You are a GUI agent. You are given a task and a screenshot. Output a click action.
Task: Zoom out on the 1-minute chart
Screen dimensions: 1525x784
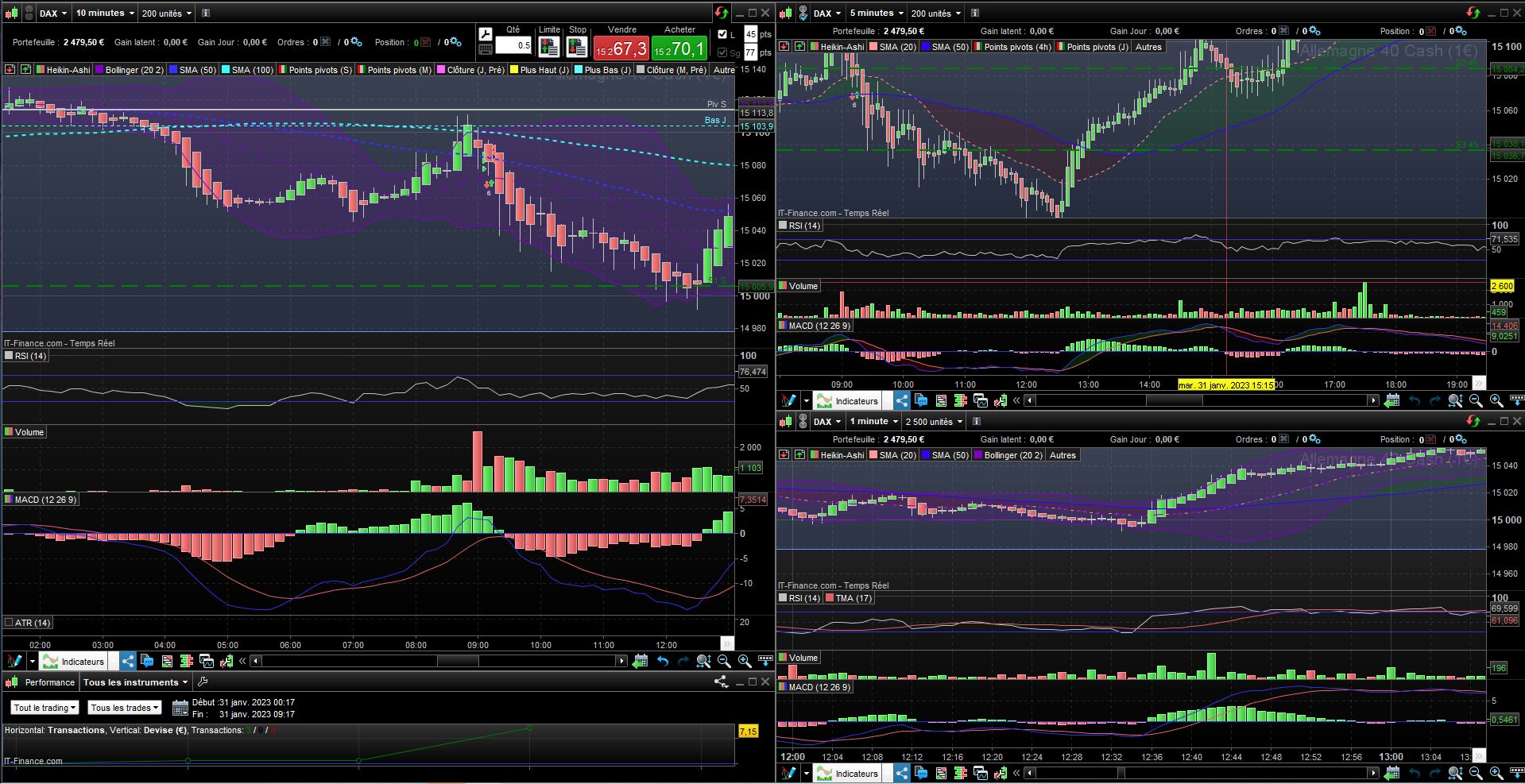(x=1476, y=773)
